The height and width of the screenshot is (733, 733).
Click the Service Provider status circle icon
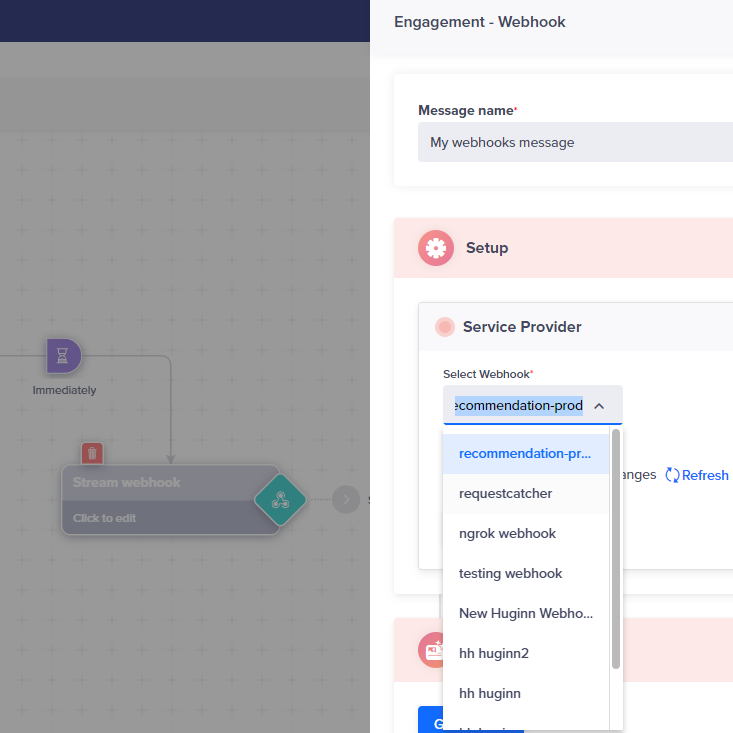[445, 327]
